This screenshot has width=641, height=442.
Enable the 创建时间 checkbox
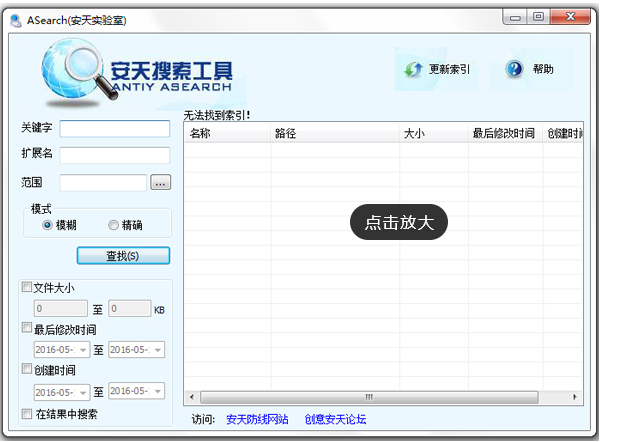pos(27,369)
